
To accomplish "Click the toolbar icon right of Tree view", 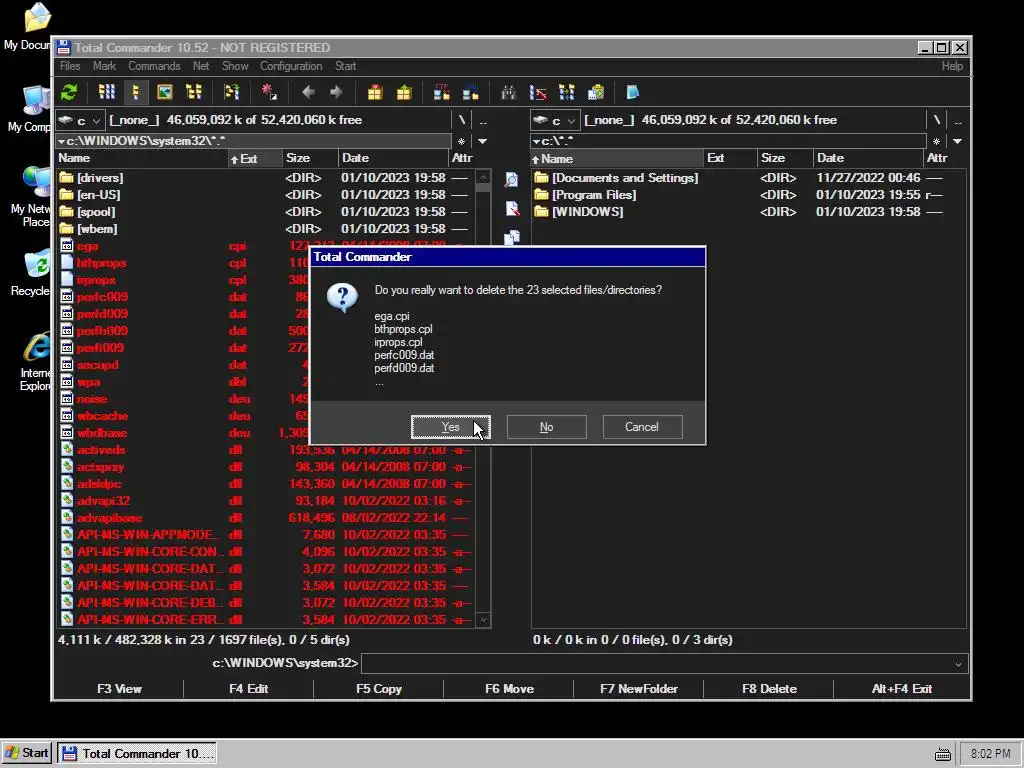I will click(x=231, y=92).
